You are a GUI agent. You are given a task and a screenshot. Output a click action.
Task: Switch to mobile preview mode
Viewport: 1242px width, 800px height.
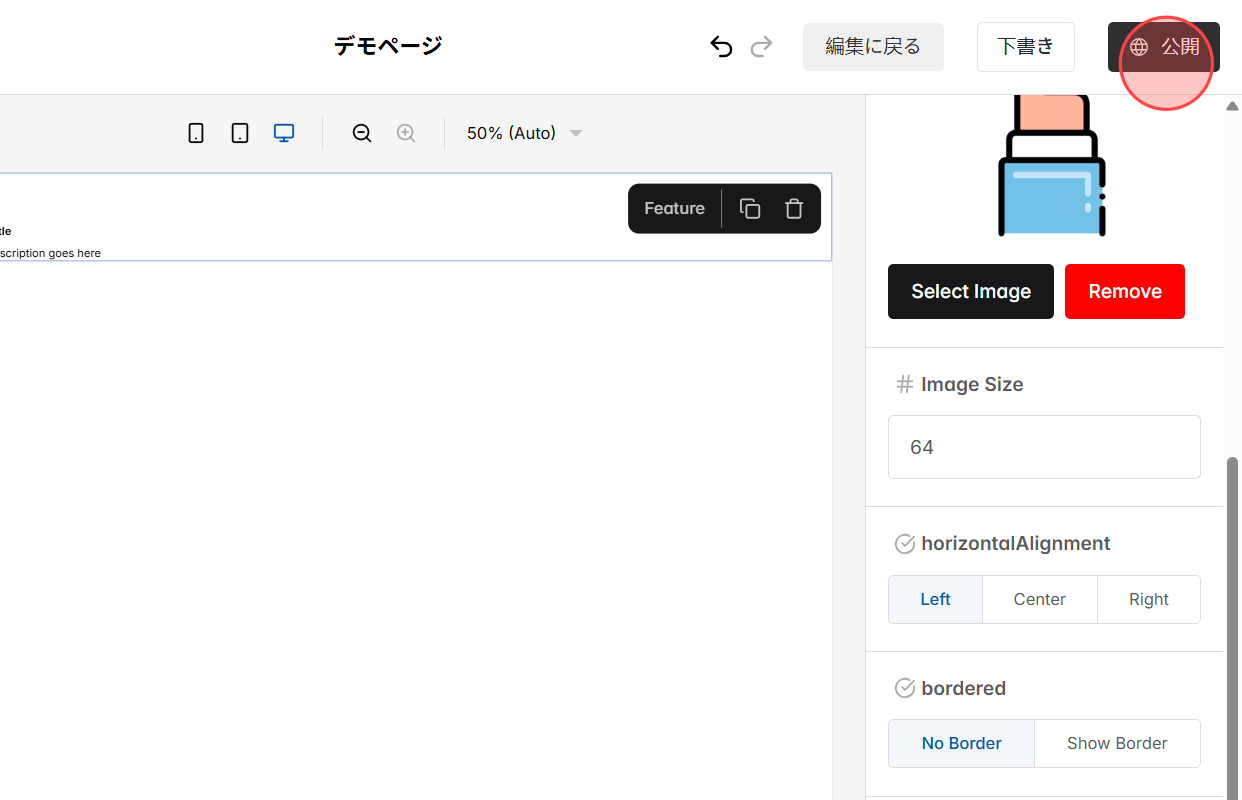point(196,132)
